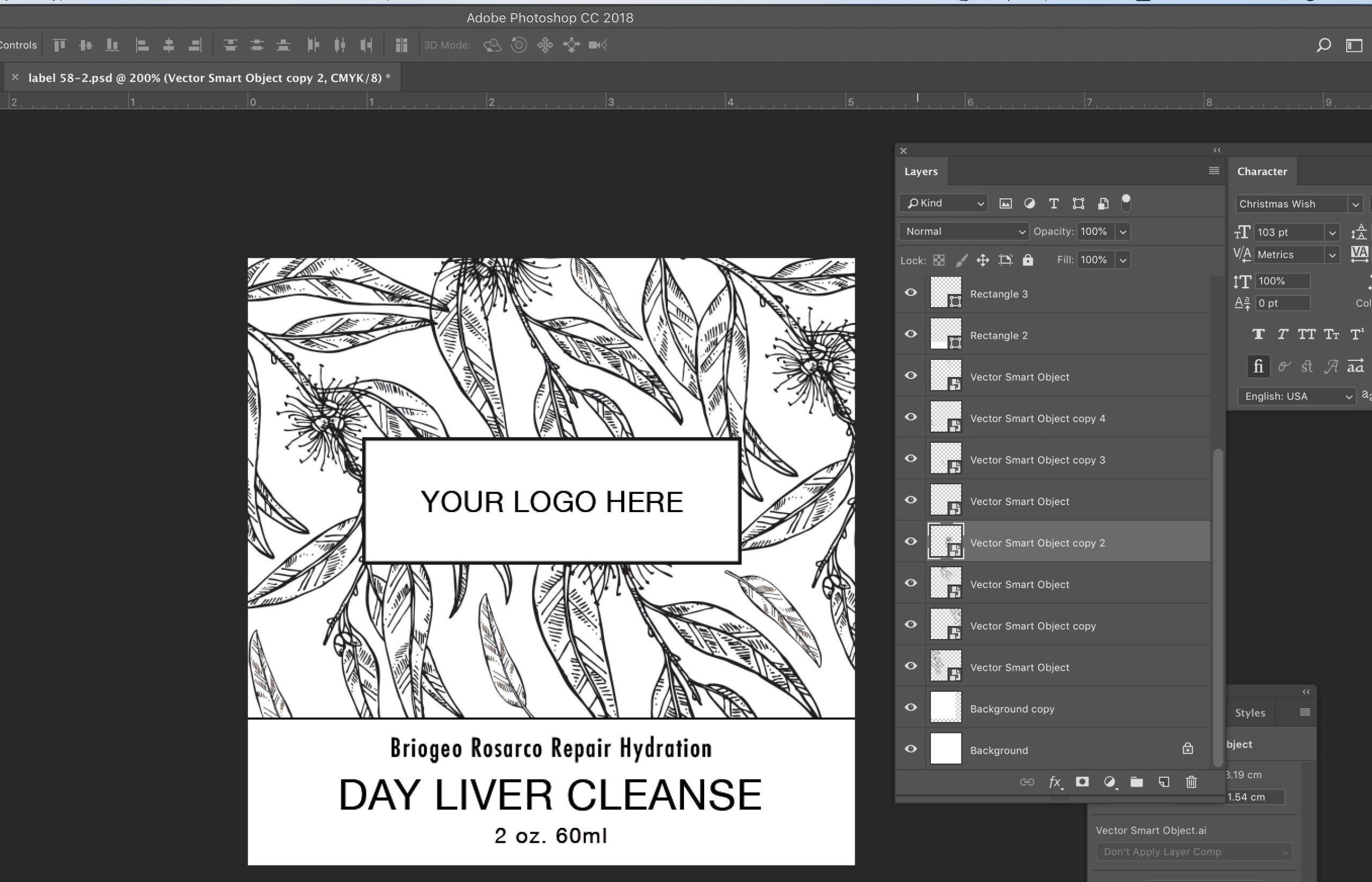Click the lock all padlock icon
The width and height of the screenshot is (1372, 882).
[1028, 260]
